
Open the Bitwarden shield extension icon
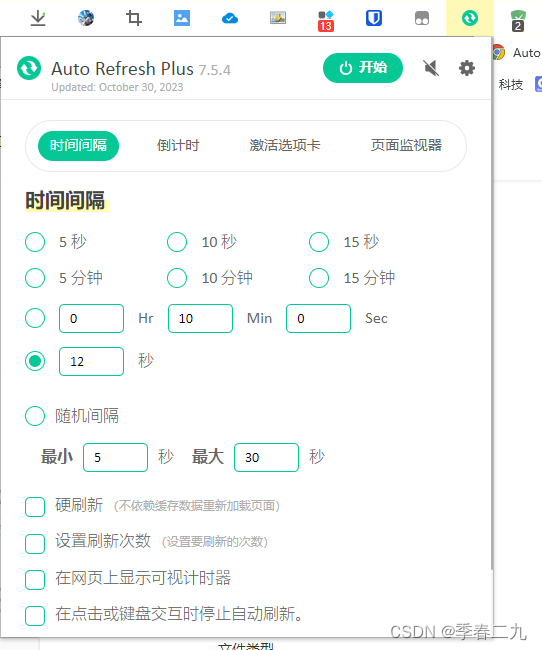coord(374,18)
